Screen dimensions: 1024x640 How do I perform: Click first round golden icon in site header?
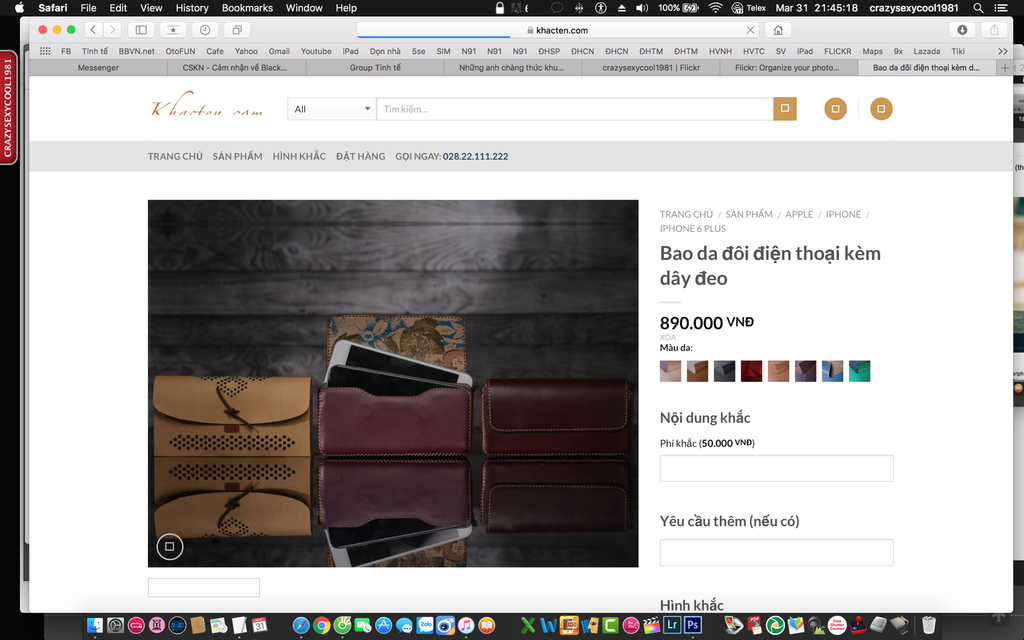tap(835, 109)
